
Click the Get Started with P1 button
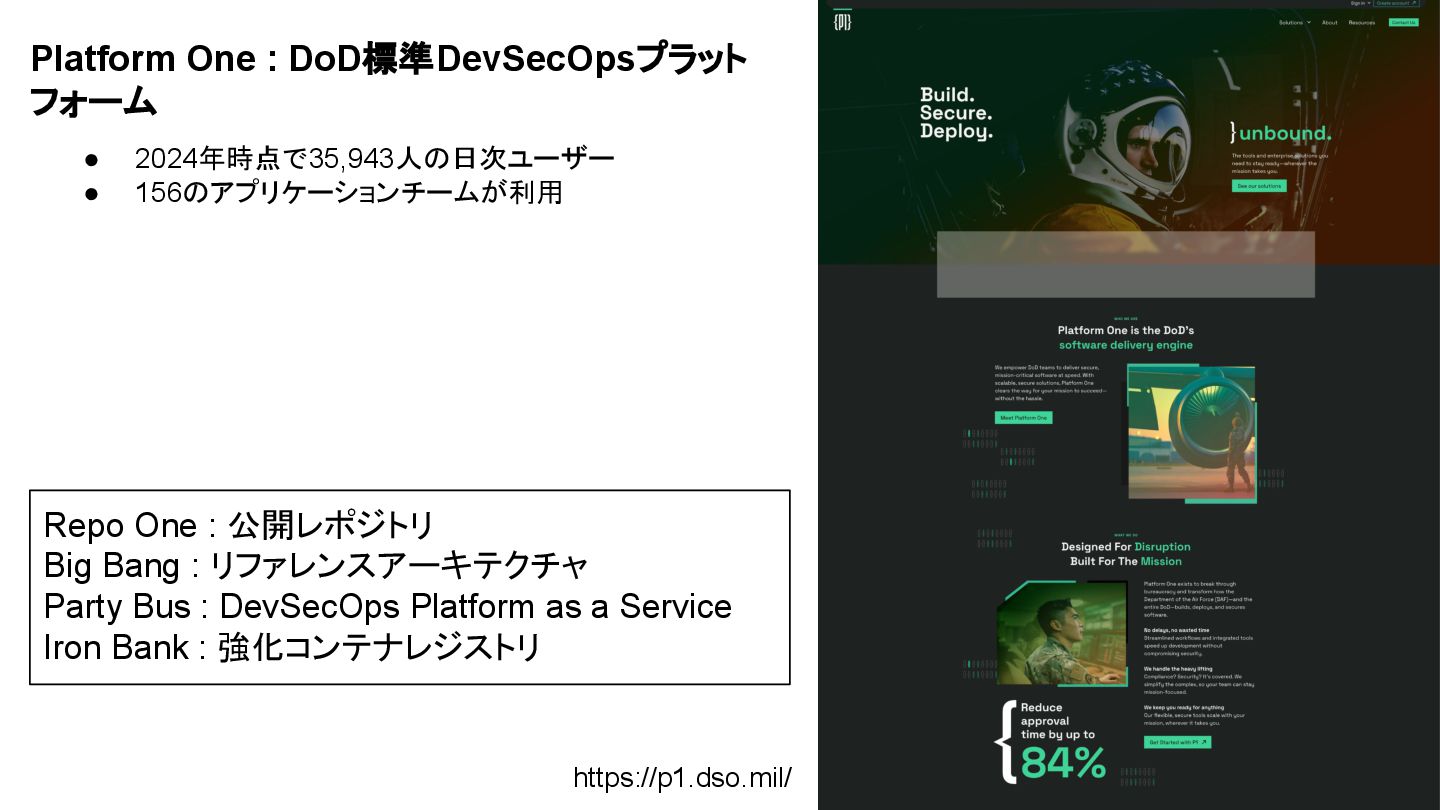(1177, 742)
